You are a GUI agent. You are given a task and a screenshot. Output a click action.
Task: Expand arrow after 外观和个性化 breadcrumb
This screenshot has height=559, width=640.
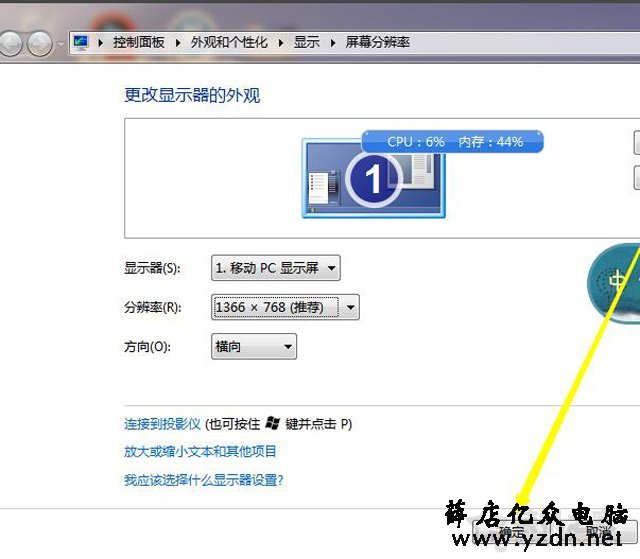tap(281, 42)
